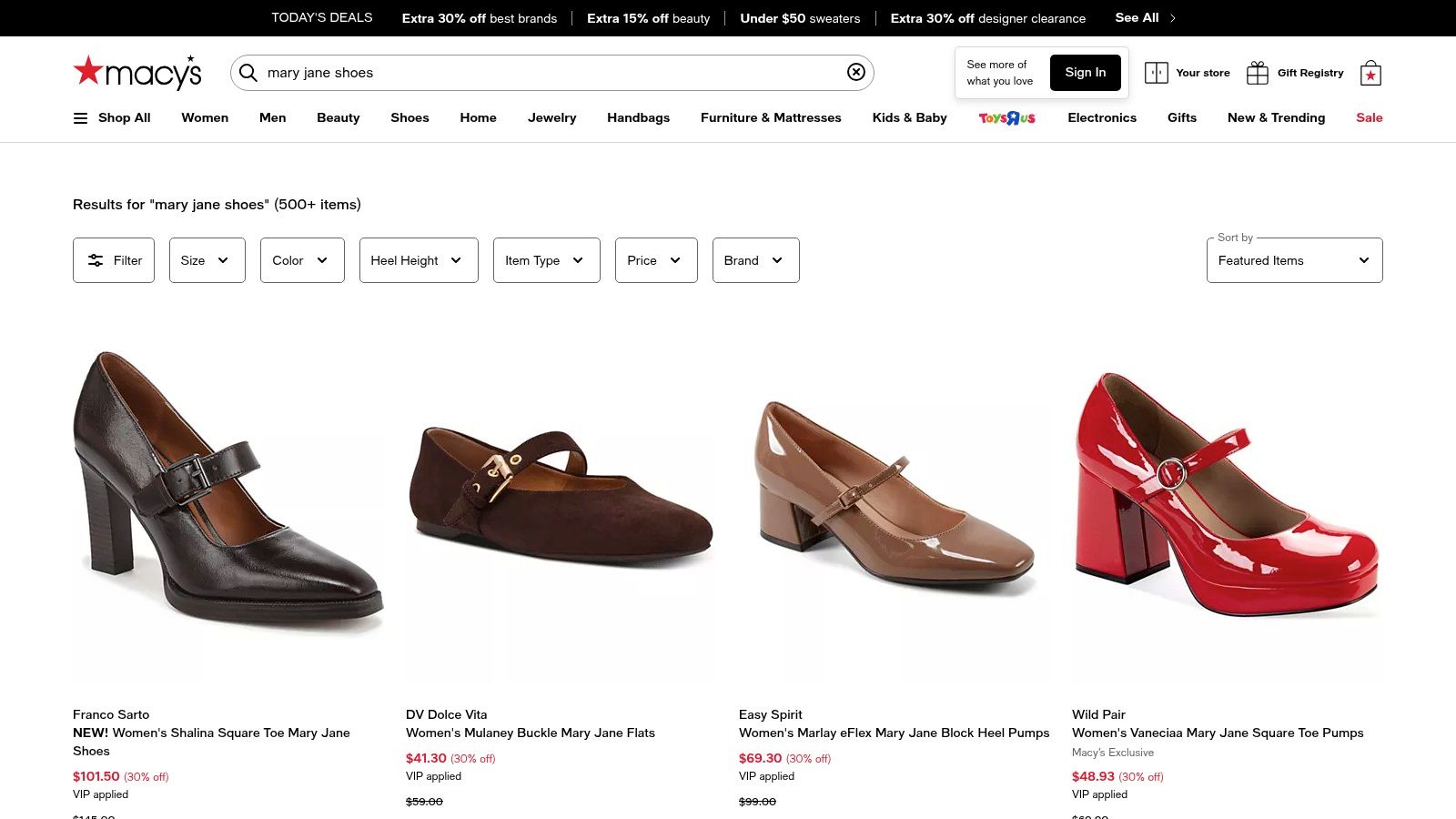Open the Shoes menu item
This screenshot has width=1456, height=819.
pos(409,117)
